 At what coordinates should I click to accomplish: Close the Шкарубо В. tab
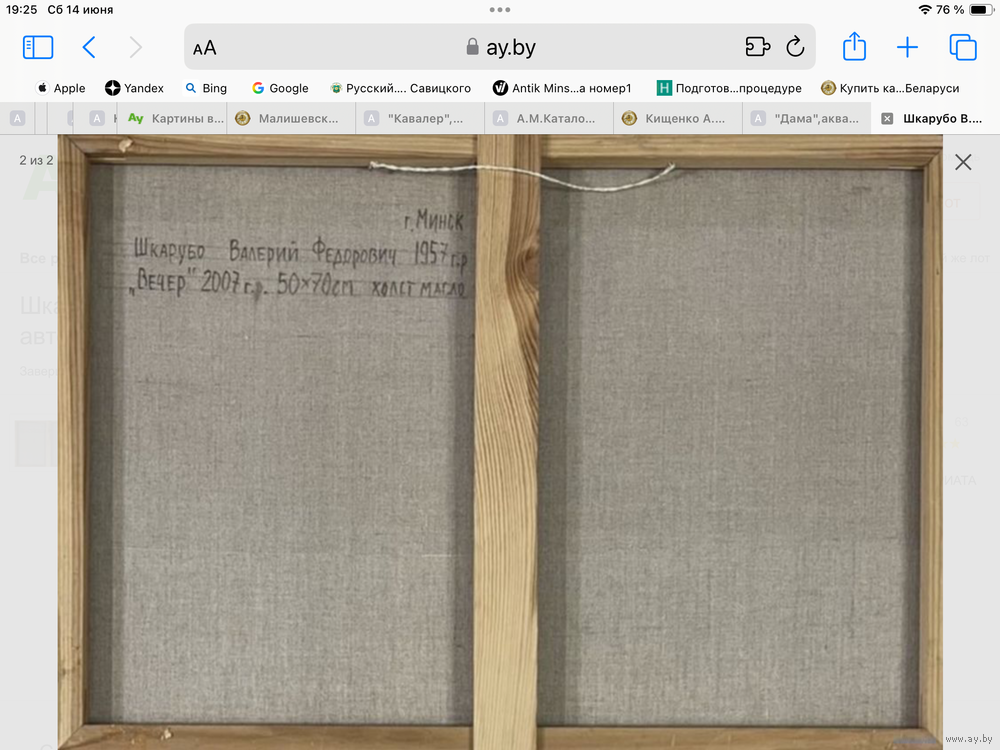click(x=886, y=118)
